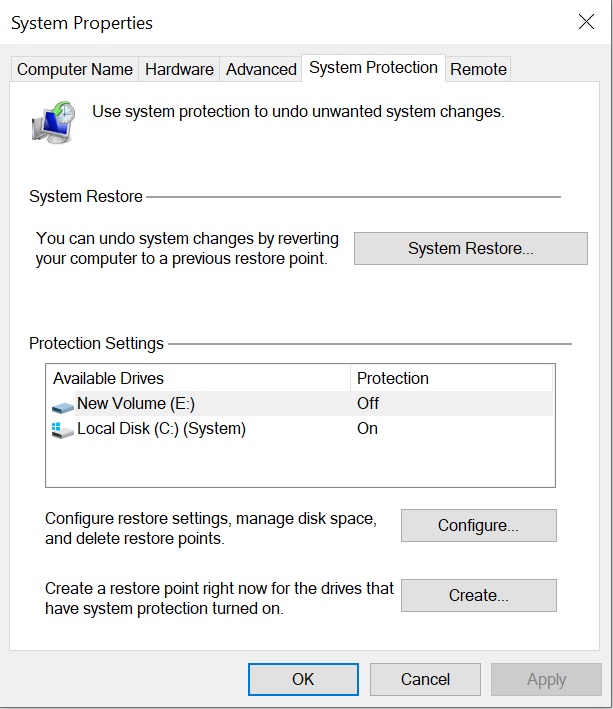Close the System Properties dialog
This screenshot has height=709, width=613.
585,22
